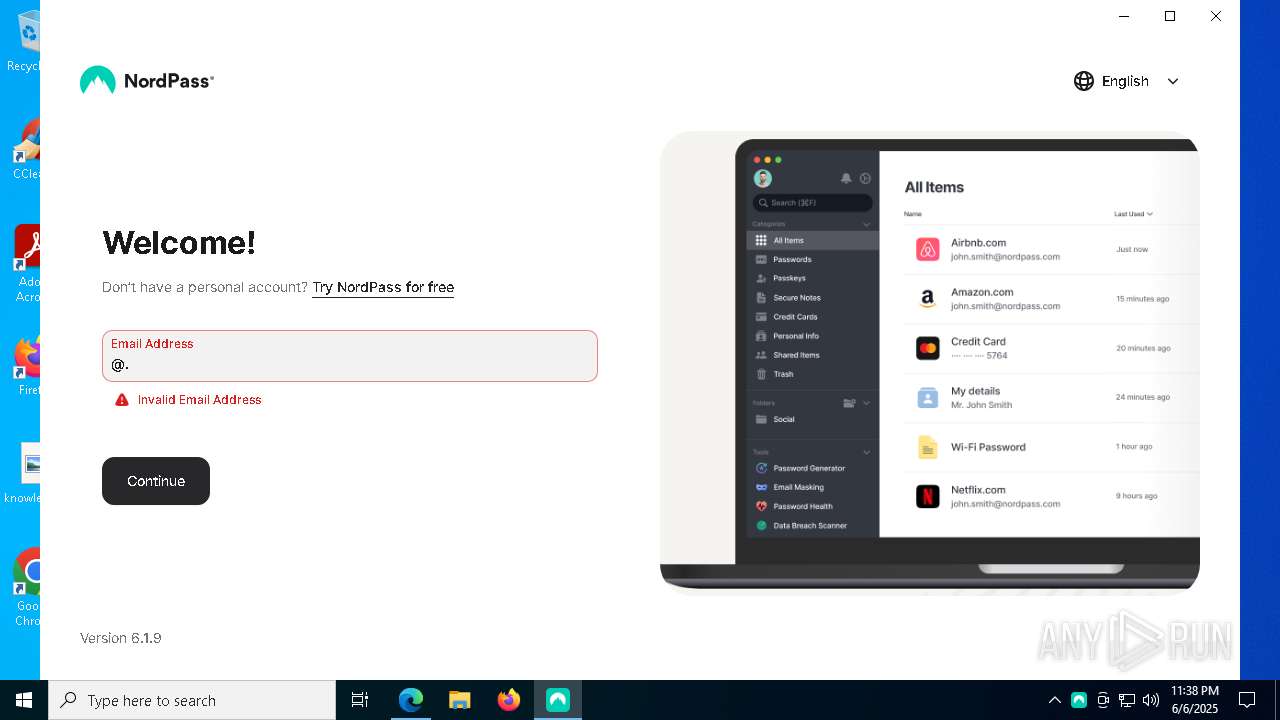Image resolution: width=1280 pixels, height=720 pixels.
Task: Open the English language dropdown
Action: (1126, 81)
